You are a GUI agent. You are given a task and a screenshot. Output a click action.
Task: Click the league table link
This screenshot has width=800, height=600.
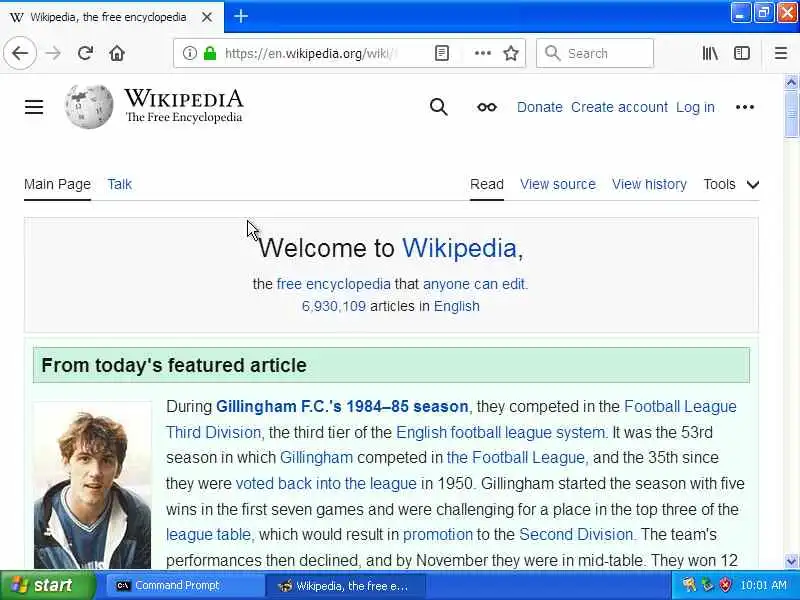coord(208,535)
